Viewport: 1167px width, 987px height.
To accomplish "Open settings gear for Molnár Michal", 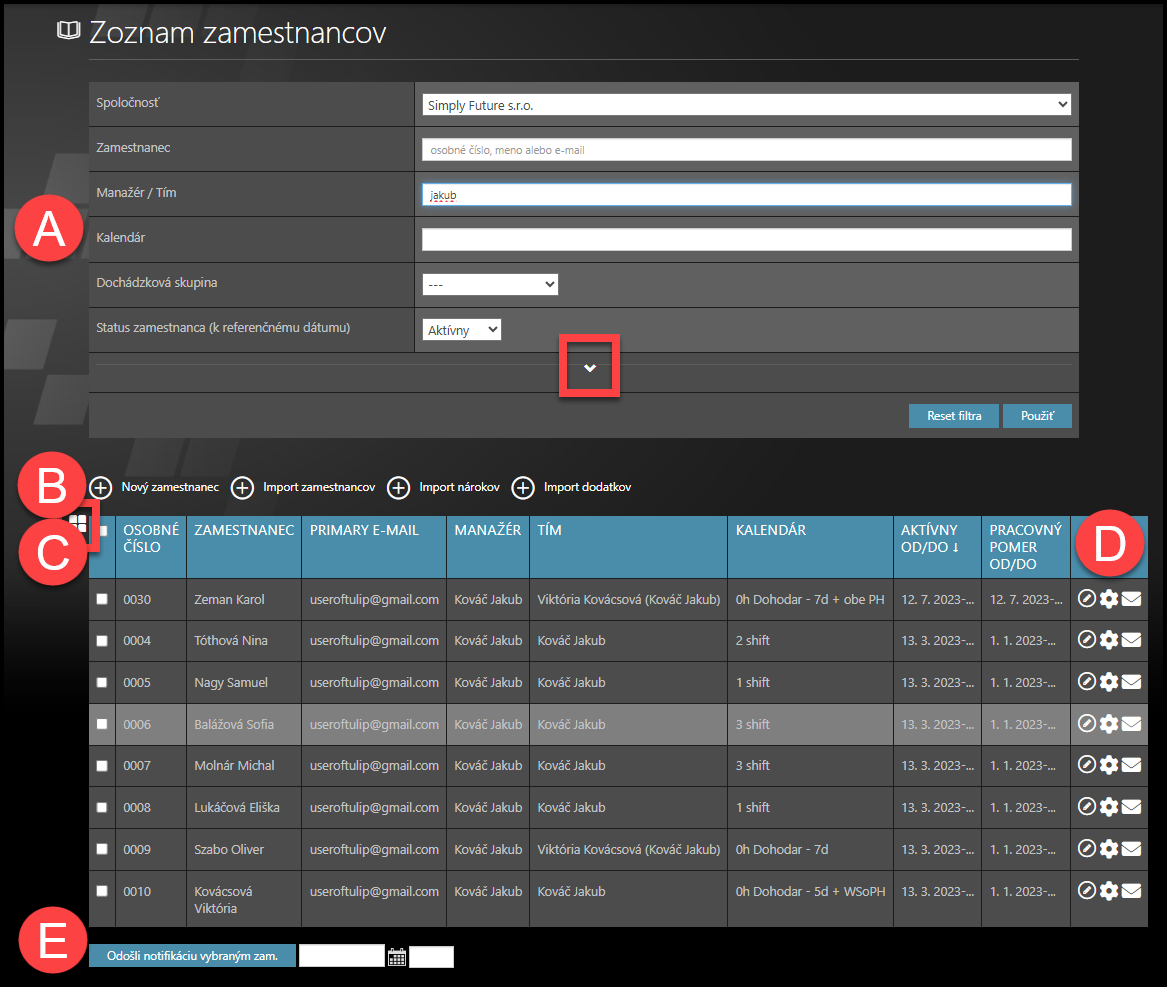I will coord(1109,766).
